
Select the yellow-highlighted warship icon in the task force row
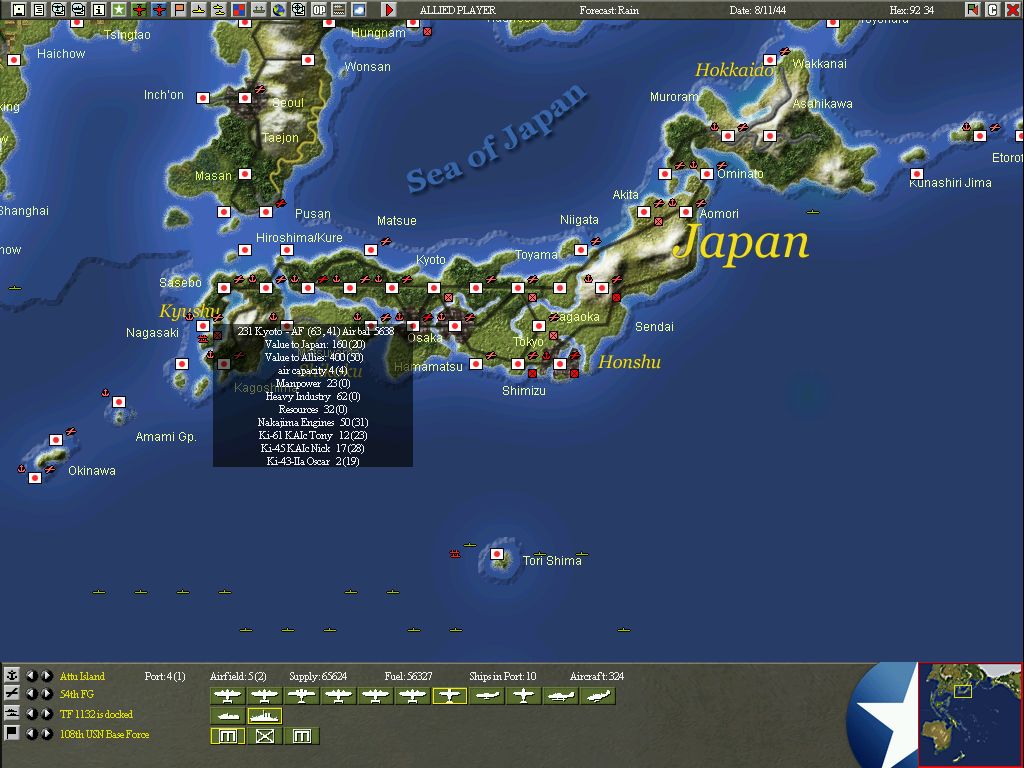click(264, 716)
